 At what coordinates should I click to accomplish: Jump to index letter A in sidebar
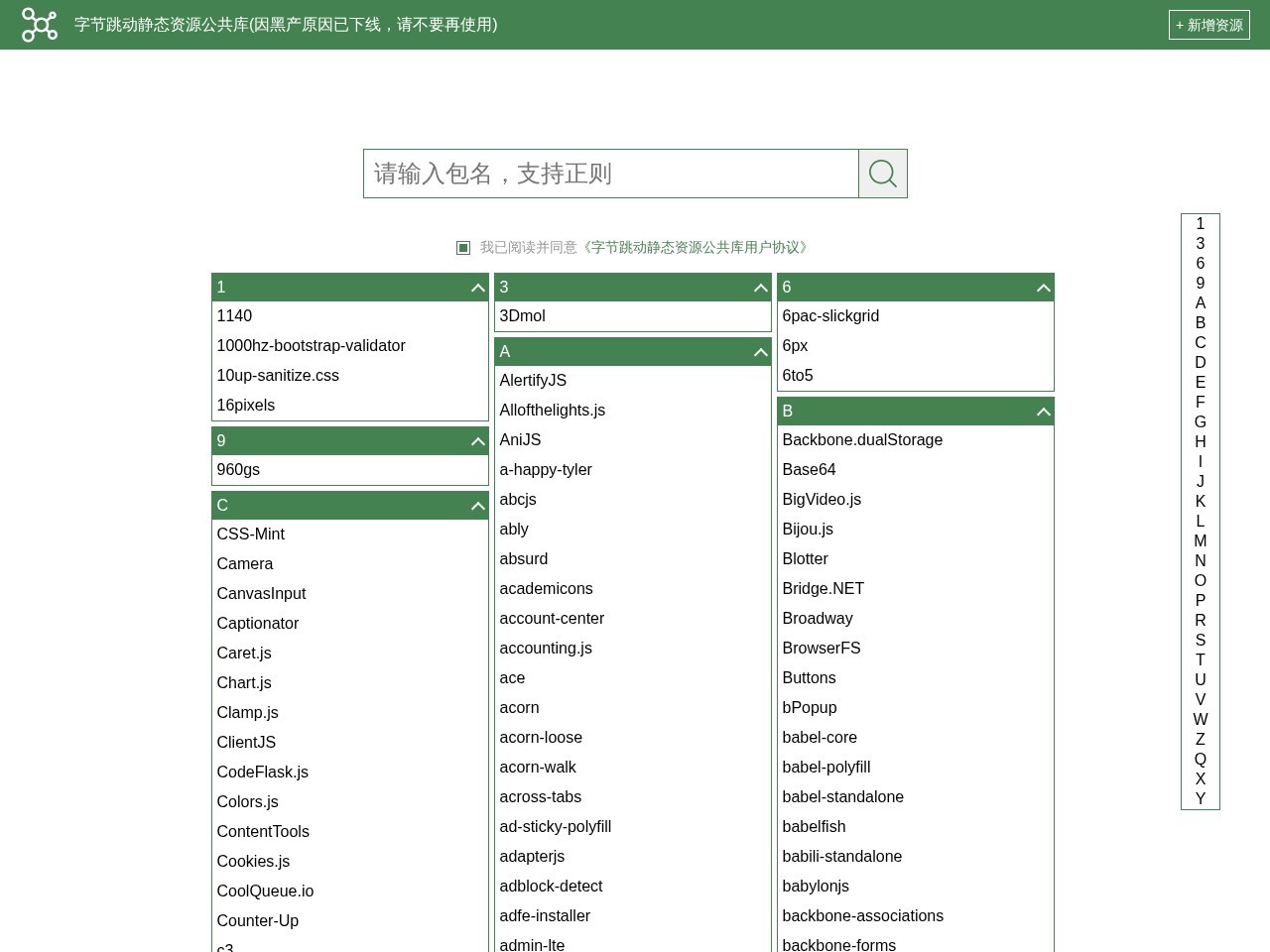tap(1201, 303)
